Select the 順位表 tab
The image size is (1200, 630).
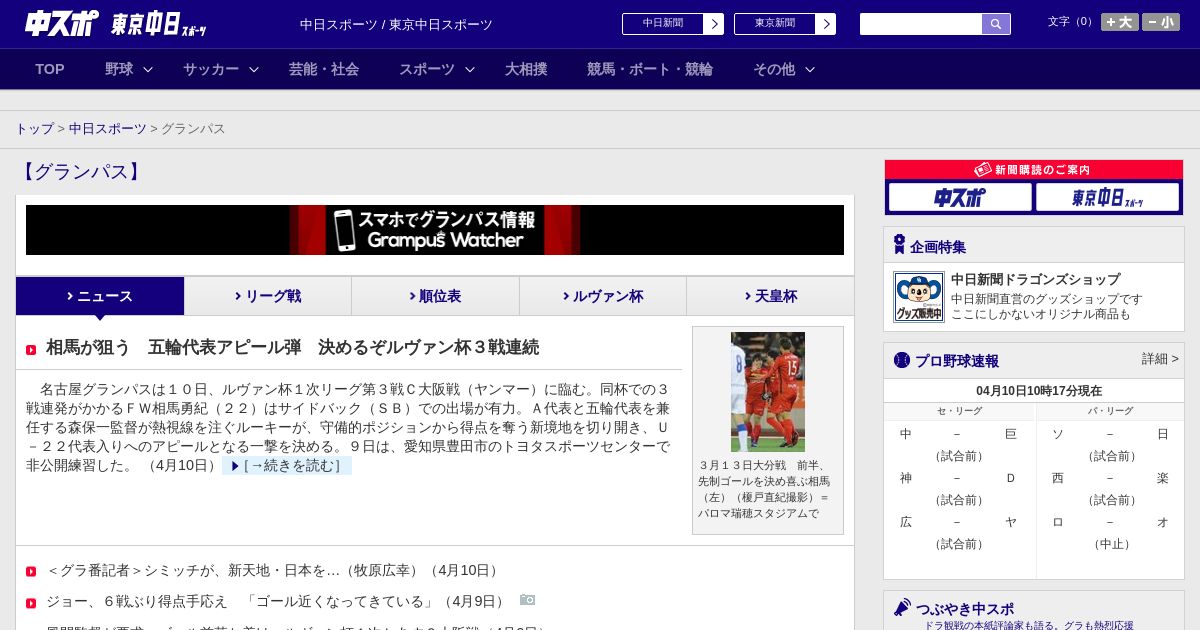(x=435, y=296)
